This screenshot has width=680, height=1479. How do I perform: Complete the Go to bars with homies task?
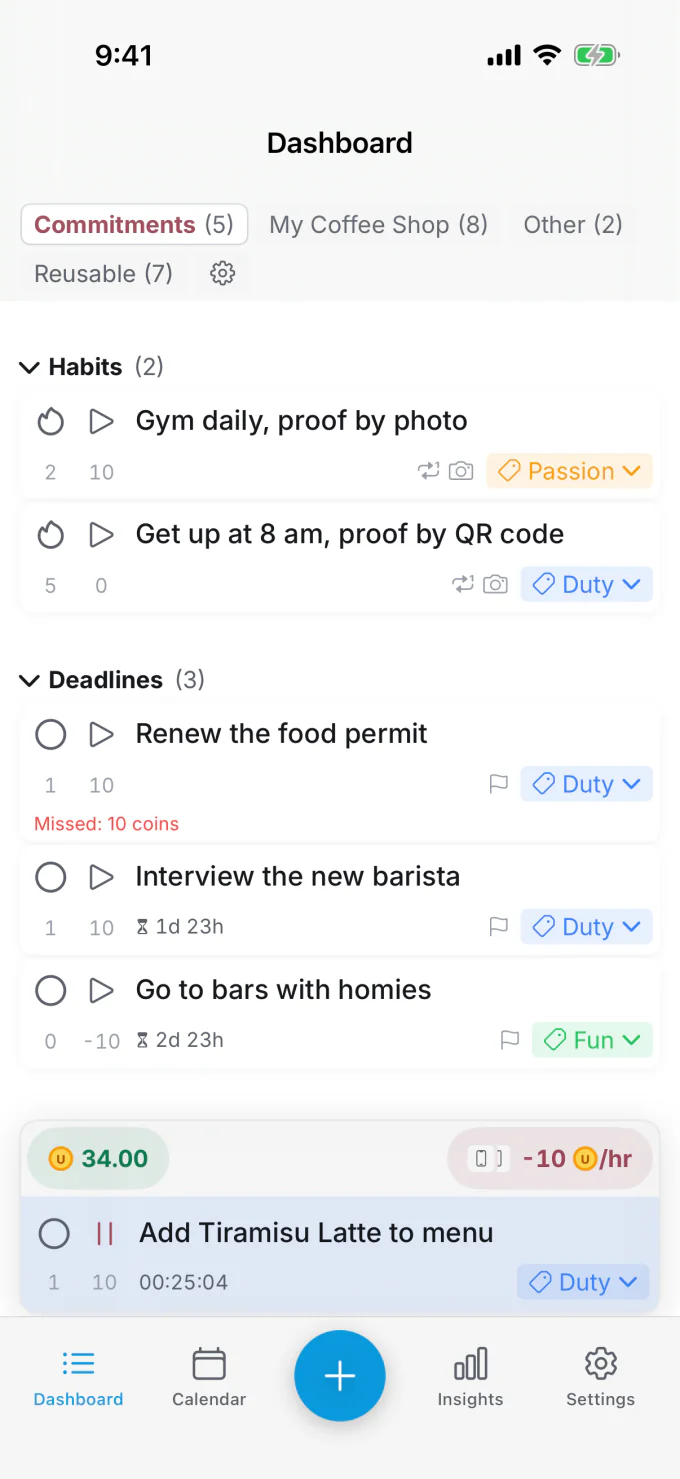tap(50, 991)
